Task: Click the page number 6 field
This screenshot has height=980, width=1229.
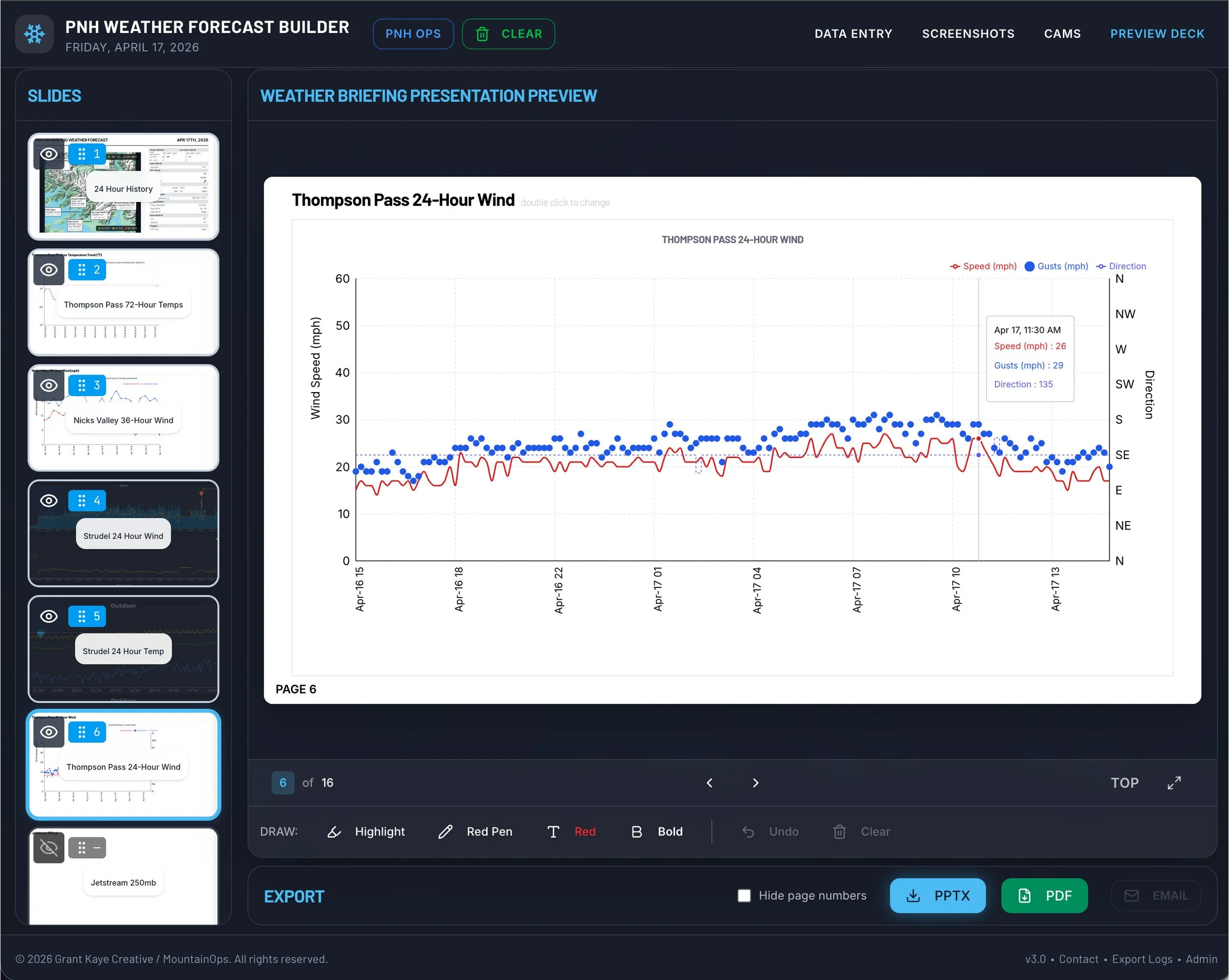Action: [x=283, y=783]
